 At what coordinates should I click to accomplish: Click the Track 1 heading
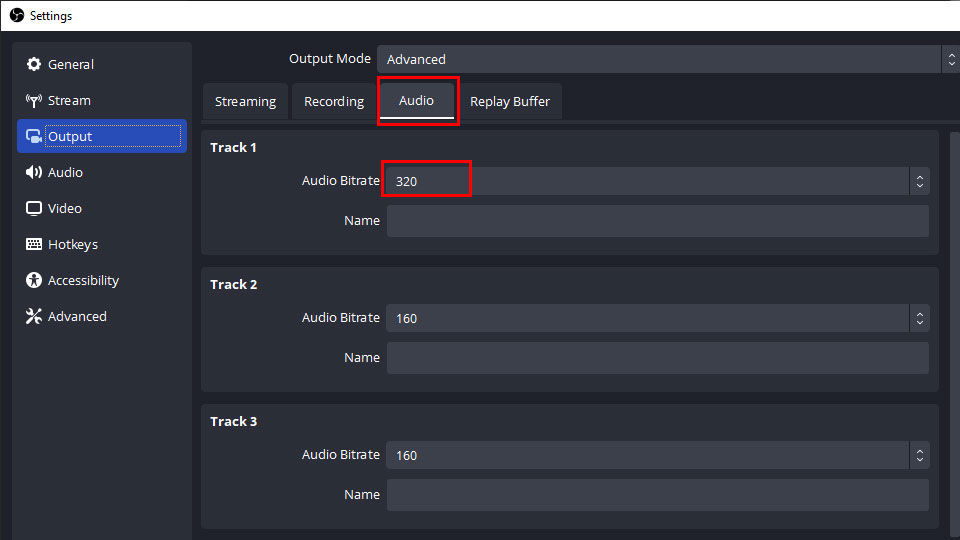tap(233, 148)
